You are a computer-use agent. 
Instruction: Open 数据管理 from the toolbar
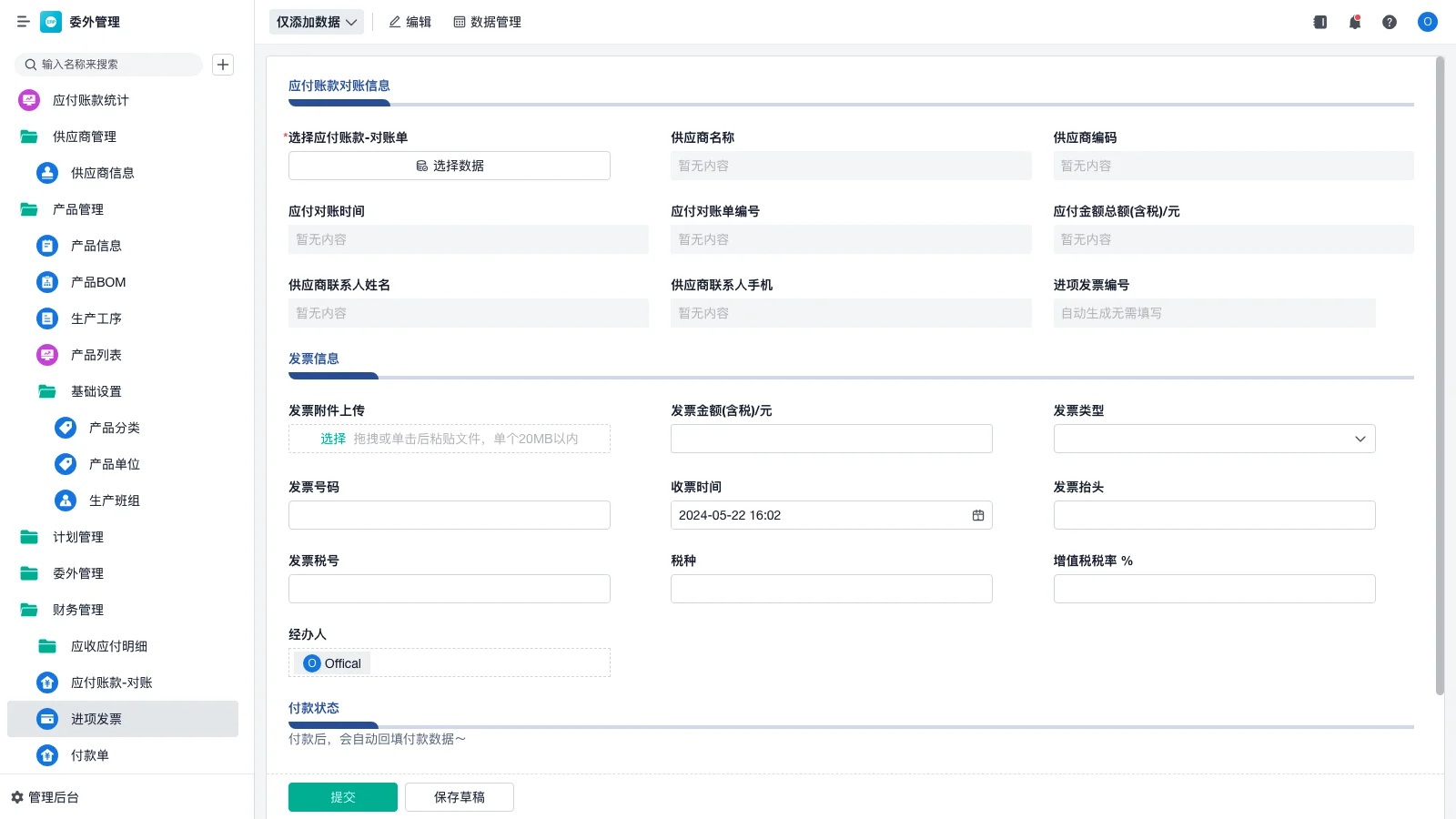tap(488, 22)
